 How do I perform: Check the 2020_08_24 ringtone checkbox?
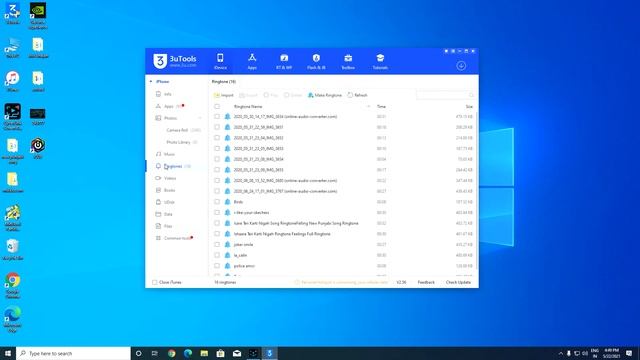(217, 191)
